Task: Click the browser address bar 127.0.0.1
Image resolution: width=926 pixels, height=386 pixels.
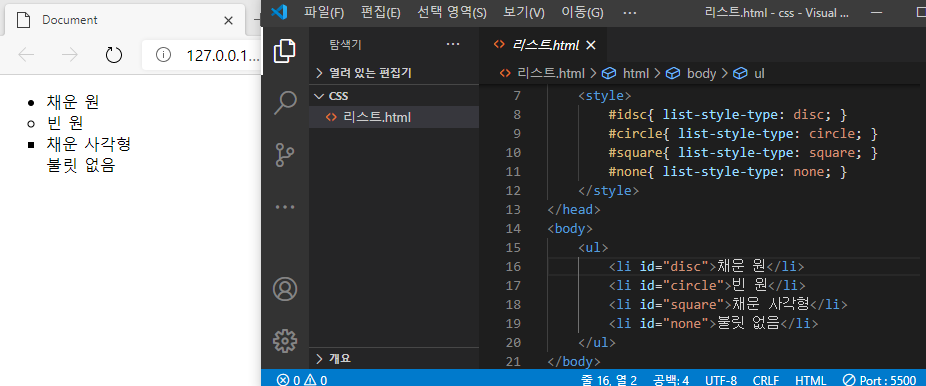Action: 223,55
